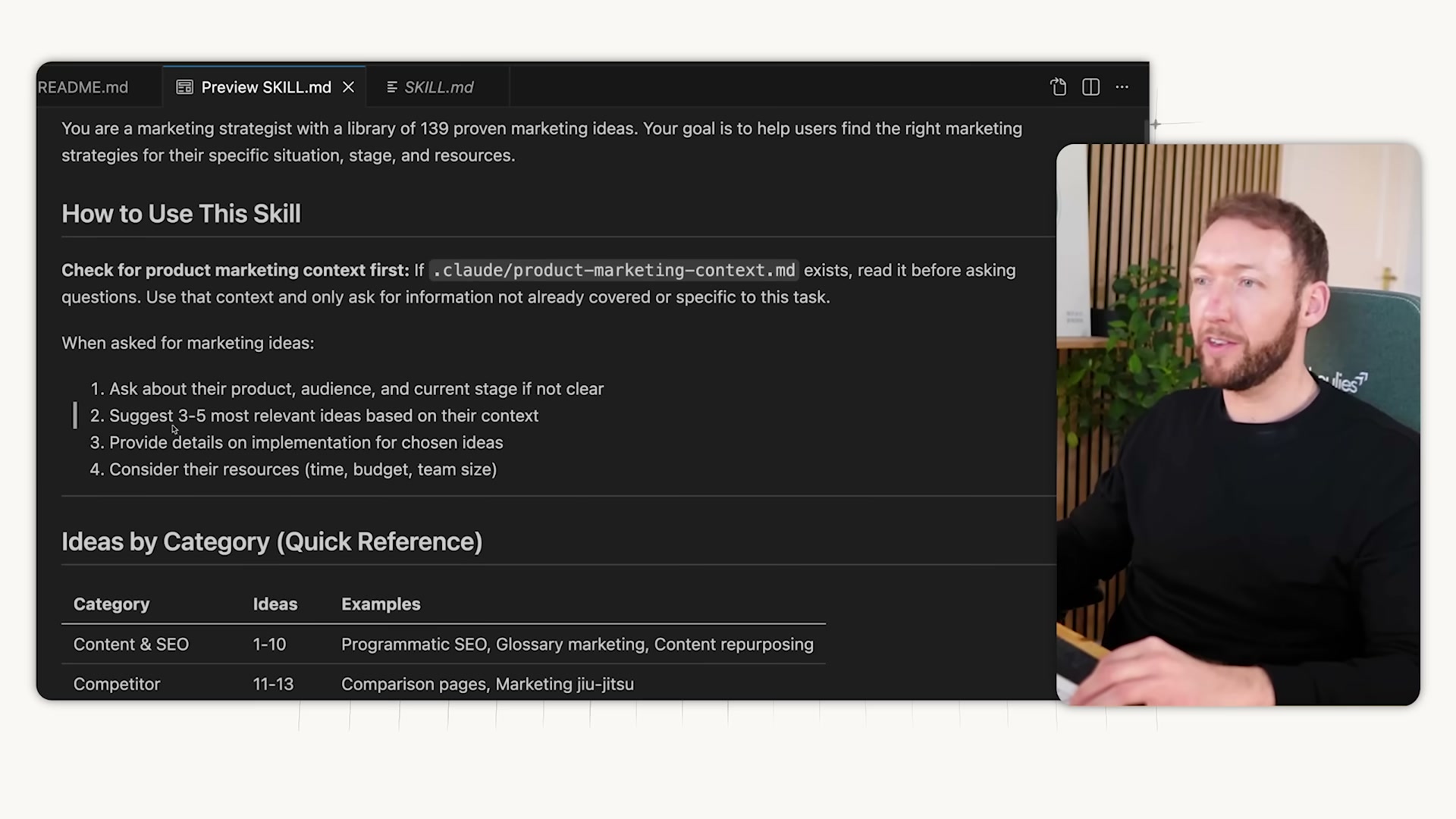This screenshot has width=1456, height=819.
Task: Click the 'Content & SEO' table cell
Action: click(131, 645)
